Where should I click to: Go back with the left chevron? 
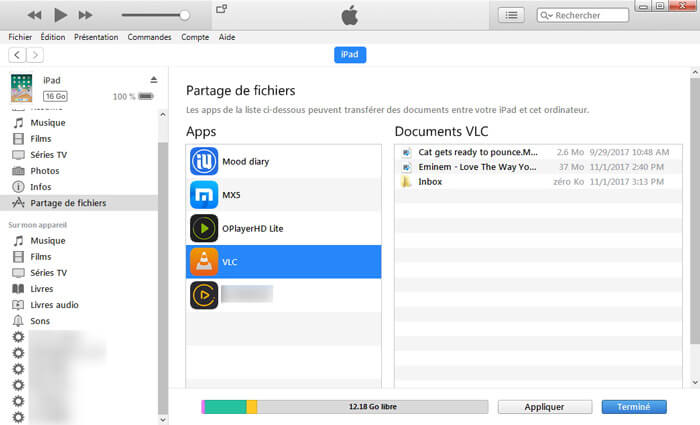pos(17,55)
